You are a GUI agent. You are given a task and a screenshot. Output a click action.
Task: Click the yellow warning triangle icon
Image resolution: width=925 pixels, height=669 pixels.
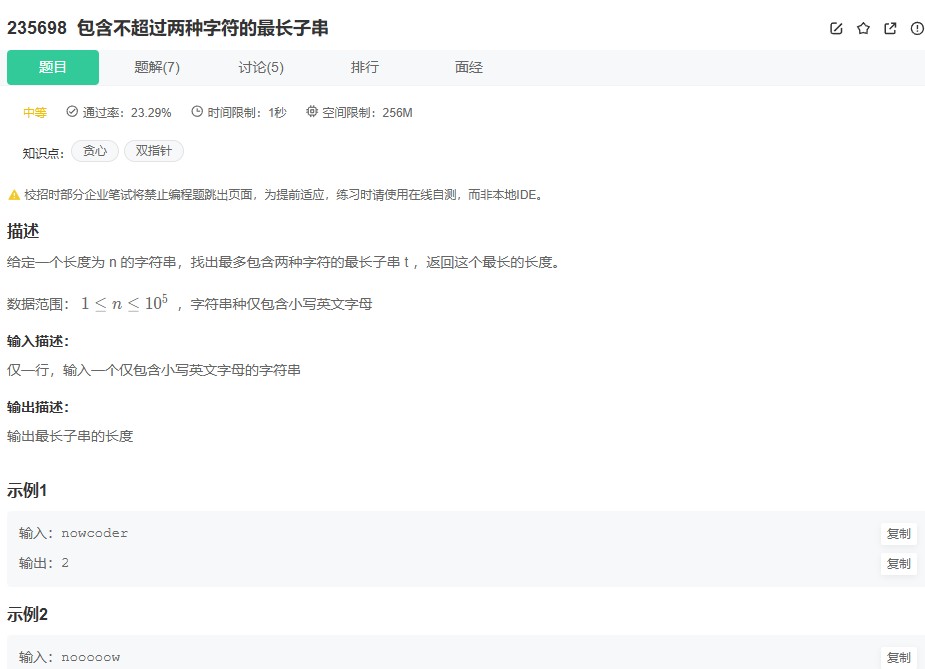click(x=14, y=195)
